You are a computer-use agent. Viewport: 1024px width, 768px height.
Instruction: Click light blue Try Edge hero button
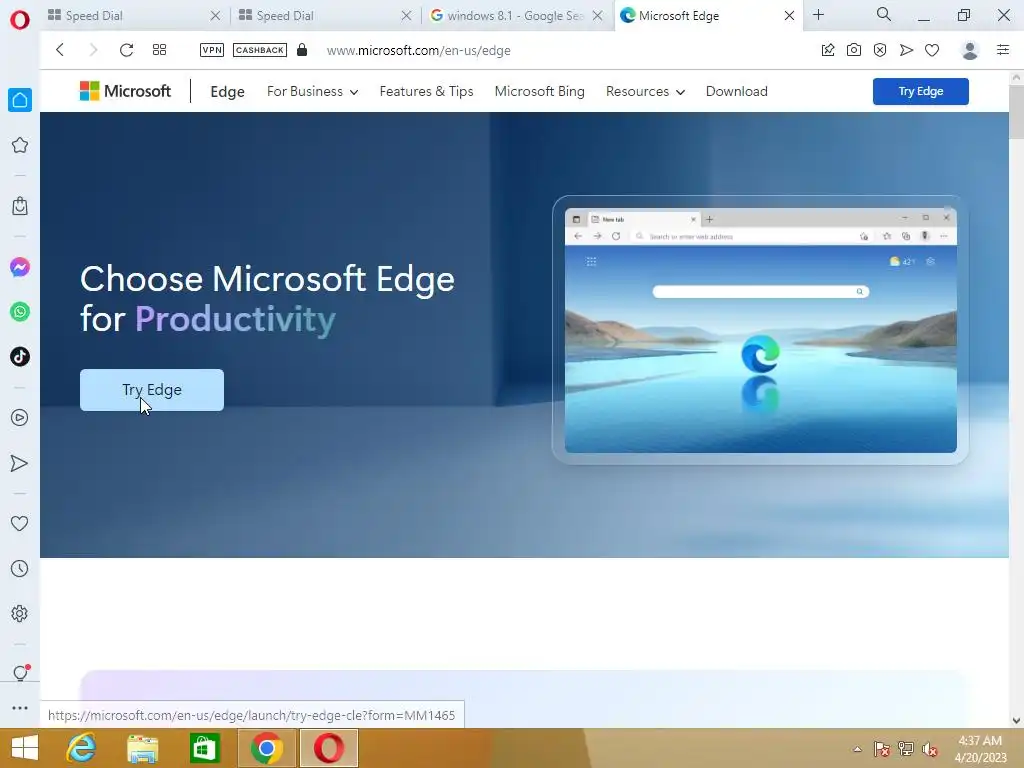point(152,390)
